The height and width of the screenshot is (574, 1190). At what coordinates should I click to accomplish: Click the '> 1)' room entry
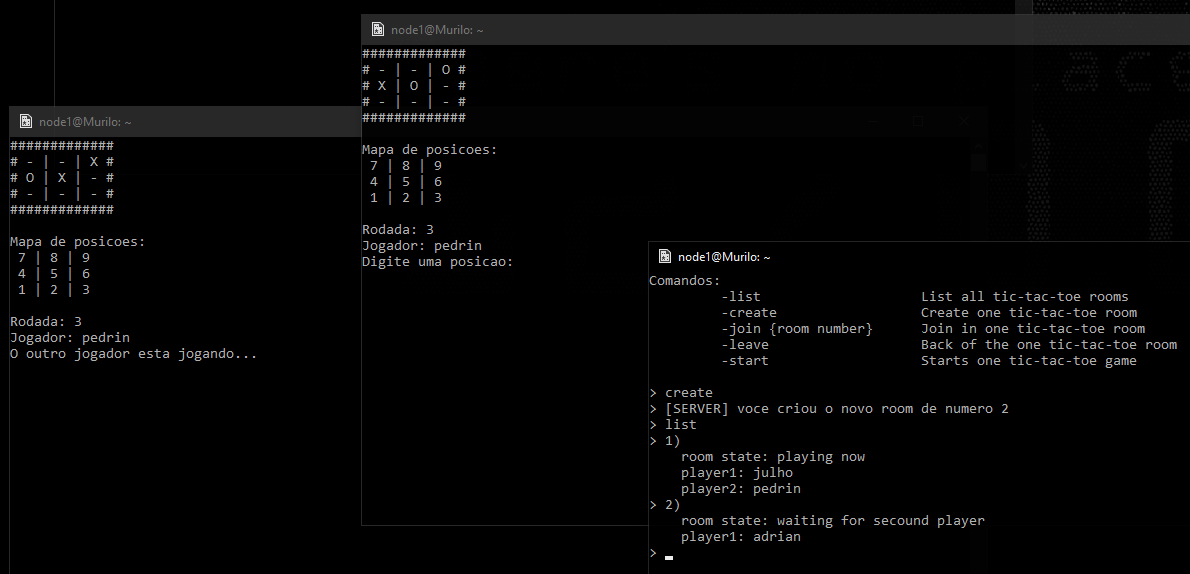[665, 440]
